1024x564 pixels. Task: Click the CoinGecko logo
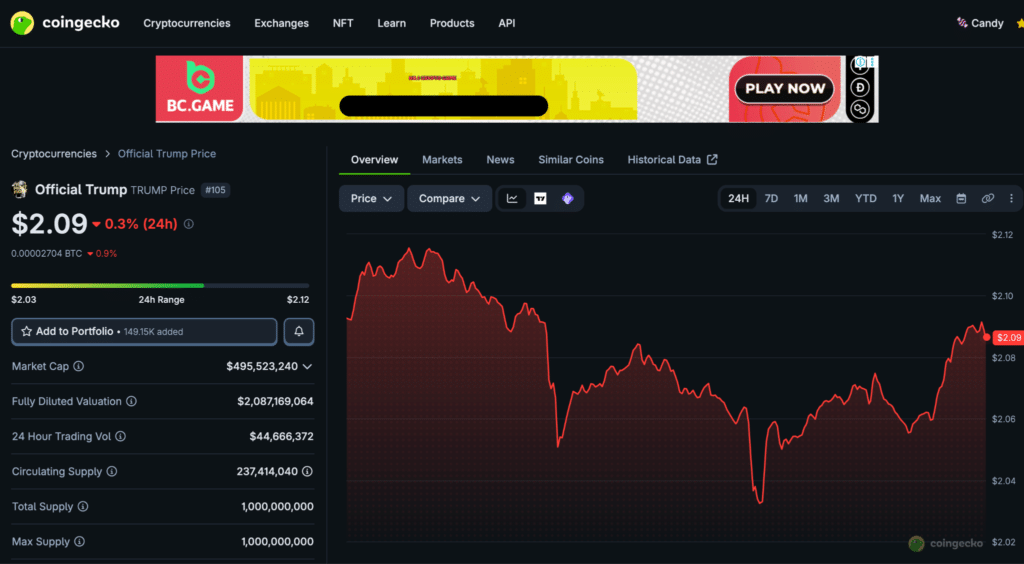(65, 23)
